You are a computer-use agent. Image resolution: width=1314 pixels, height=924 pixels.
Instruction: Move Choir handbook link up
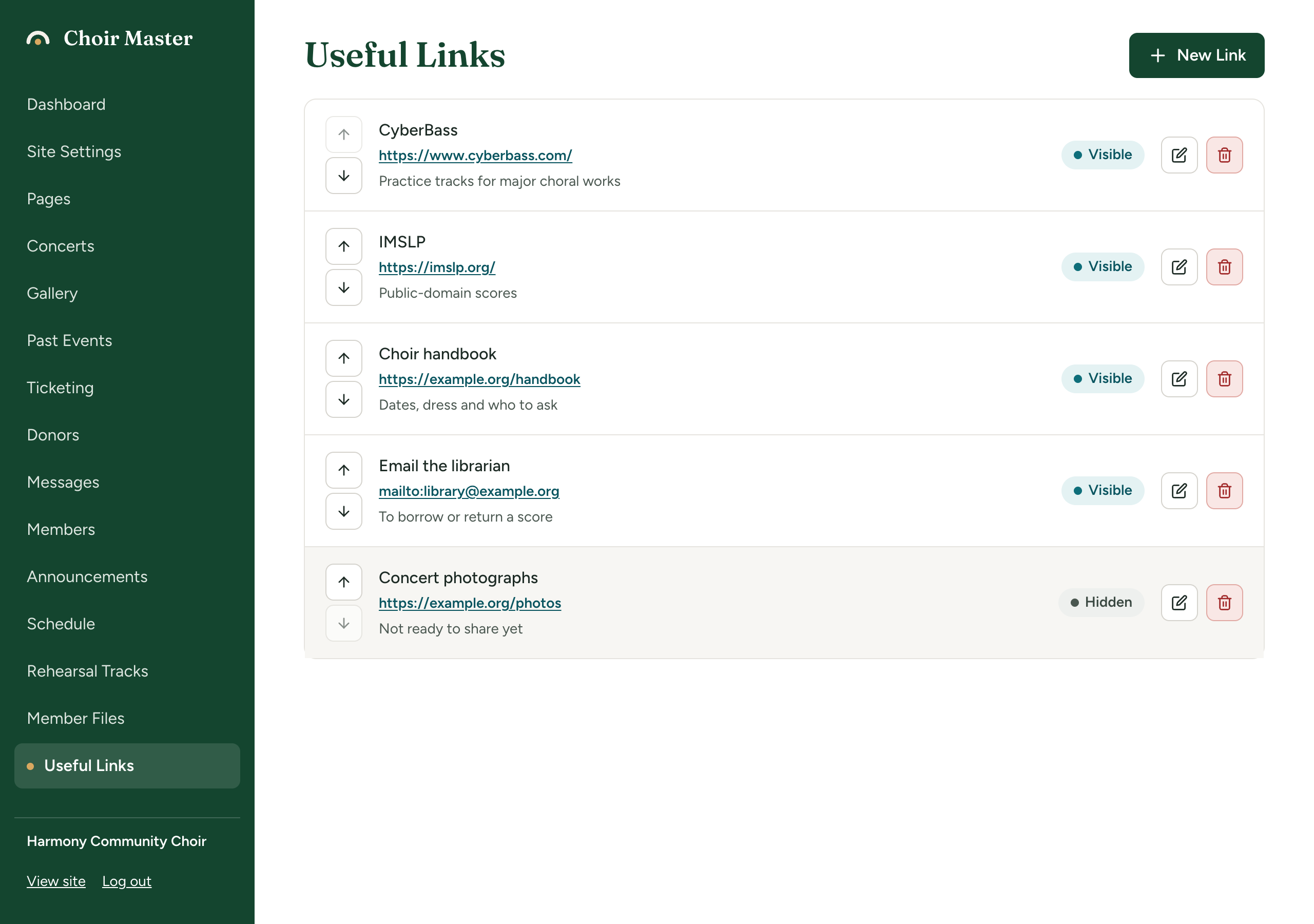[x=343, y=358]
